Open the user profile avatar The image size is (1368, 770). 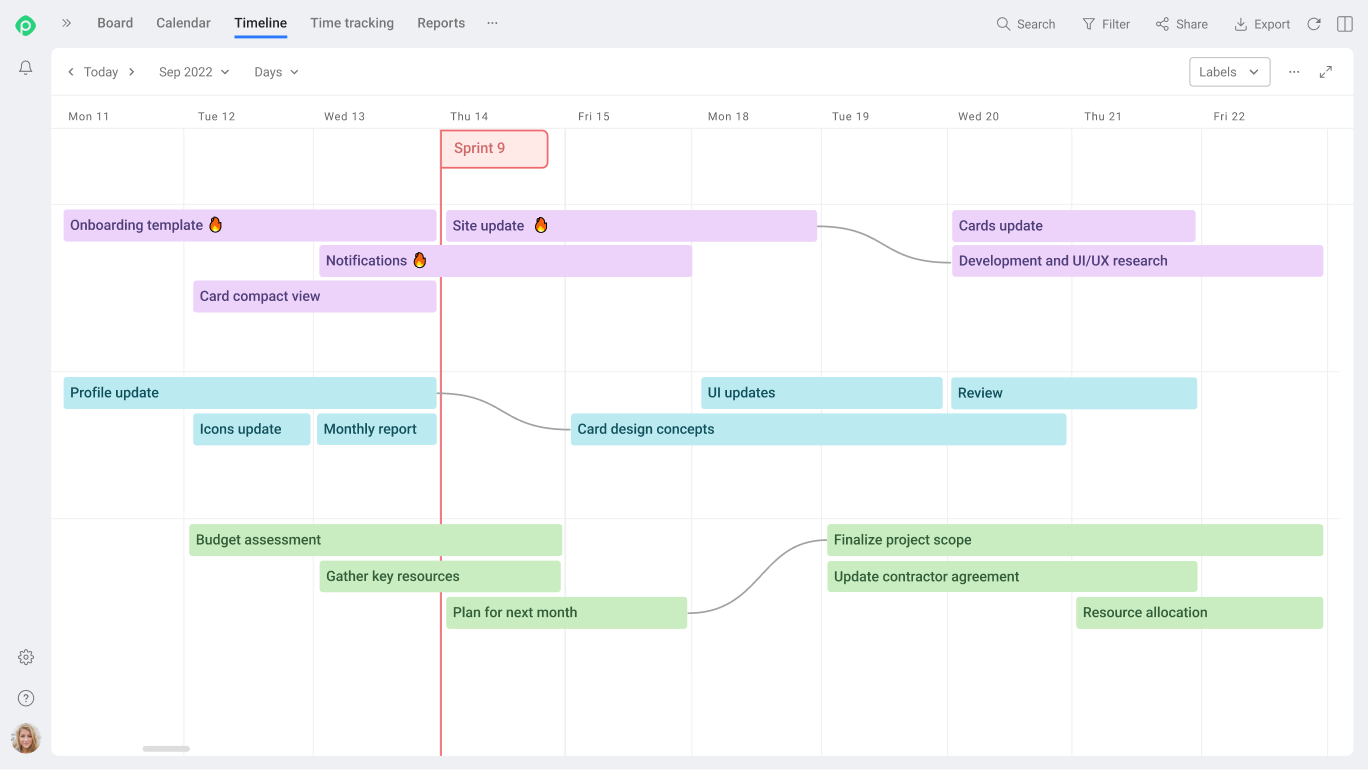[x=26, y=738]
